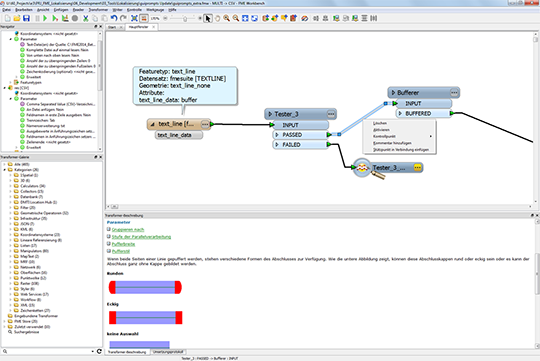The width and height of the screenshot is (540, 361).
Task: Activate the hand Pan tool
Action: point(217,18)
